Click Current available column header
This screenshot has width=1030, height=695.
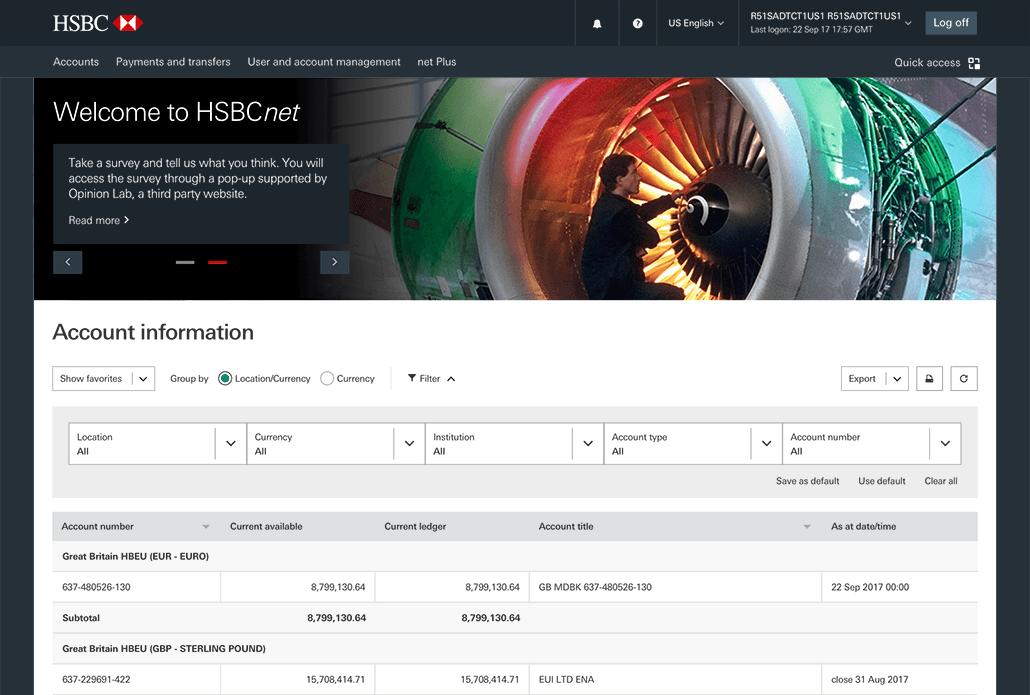(x=266, y=526)
